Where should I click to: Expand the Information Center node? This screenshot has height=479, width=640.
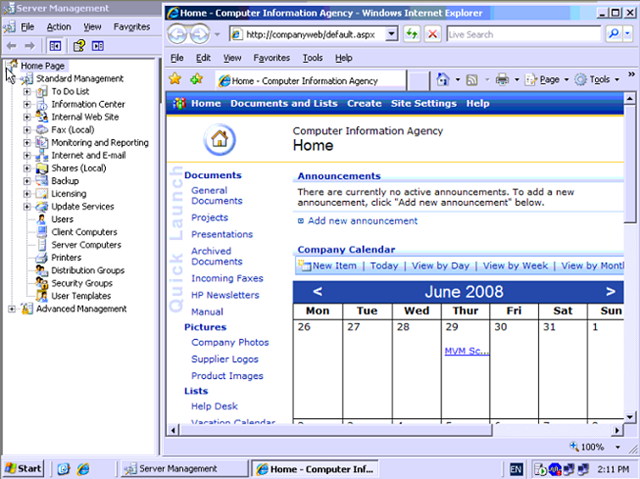(27, 104)
